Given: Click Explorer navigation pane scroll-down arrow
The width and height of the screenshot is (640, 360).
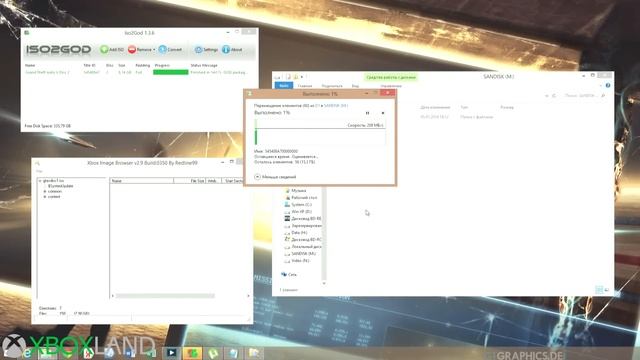Looking at the screenshot, I should (324, 282).
